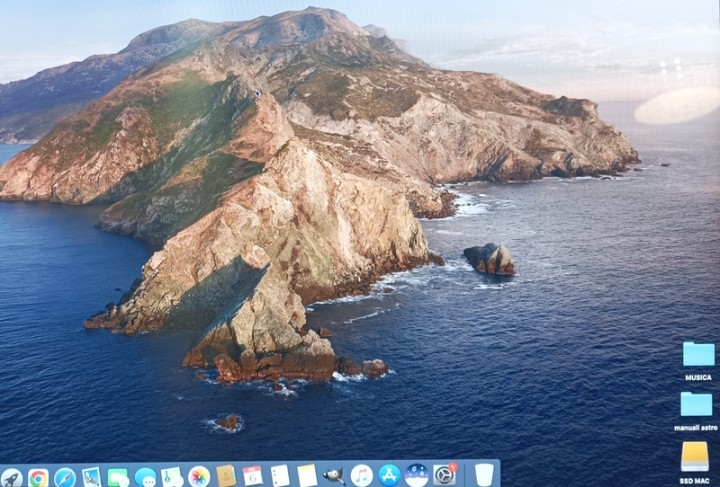Open the Music app in the dock
720x487 pixels.
362,475
